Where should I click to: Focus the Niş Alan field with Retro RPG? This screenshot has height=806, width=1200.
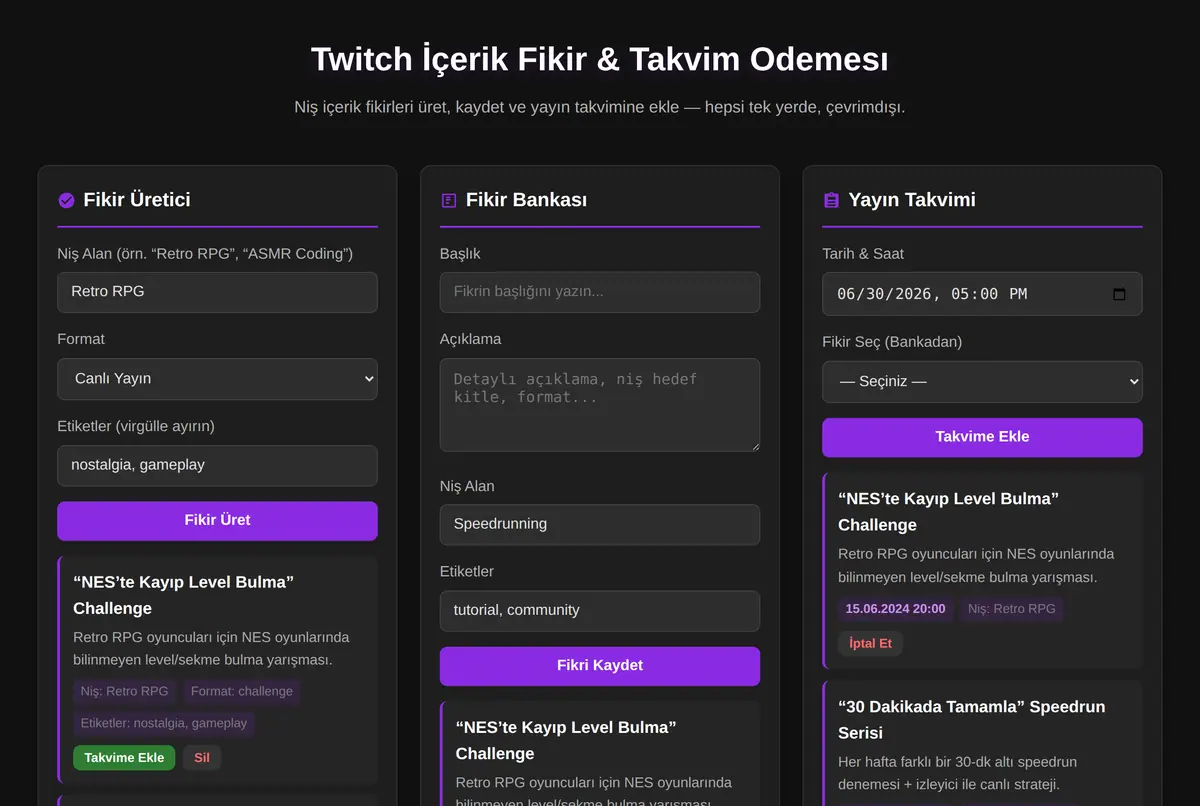[x=217, y=292]
